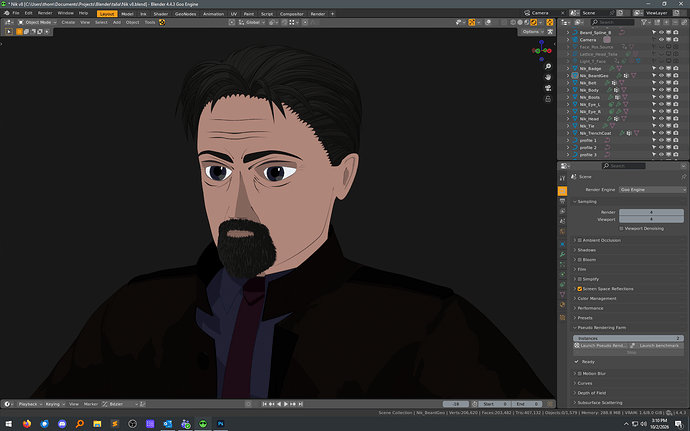Click the Blender logo menu icon
Screen dimensions: 690x431
pos(7,13)
